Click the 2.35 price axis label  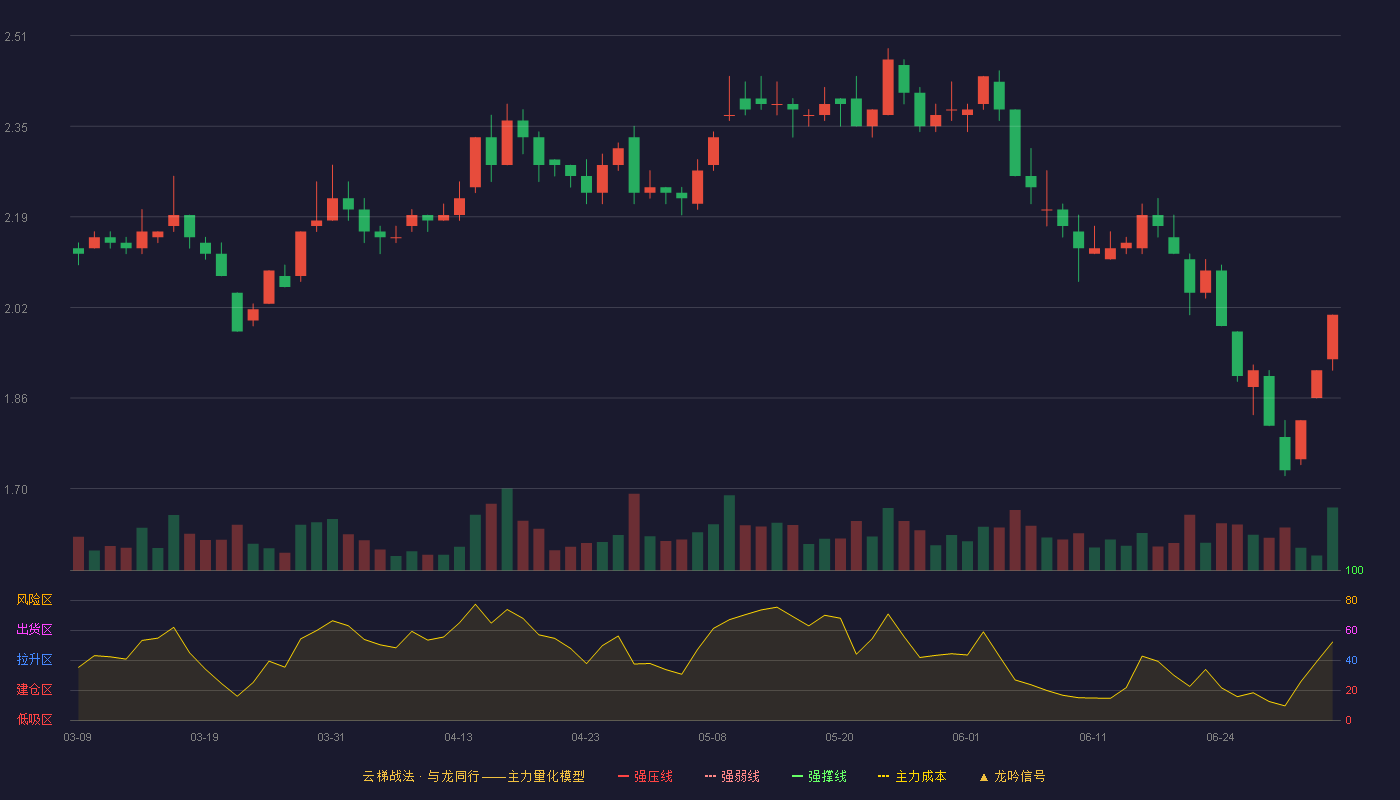16,127
